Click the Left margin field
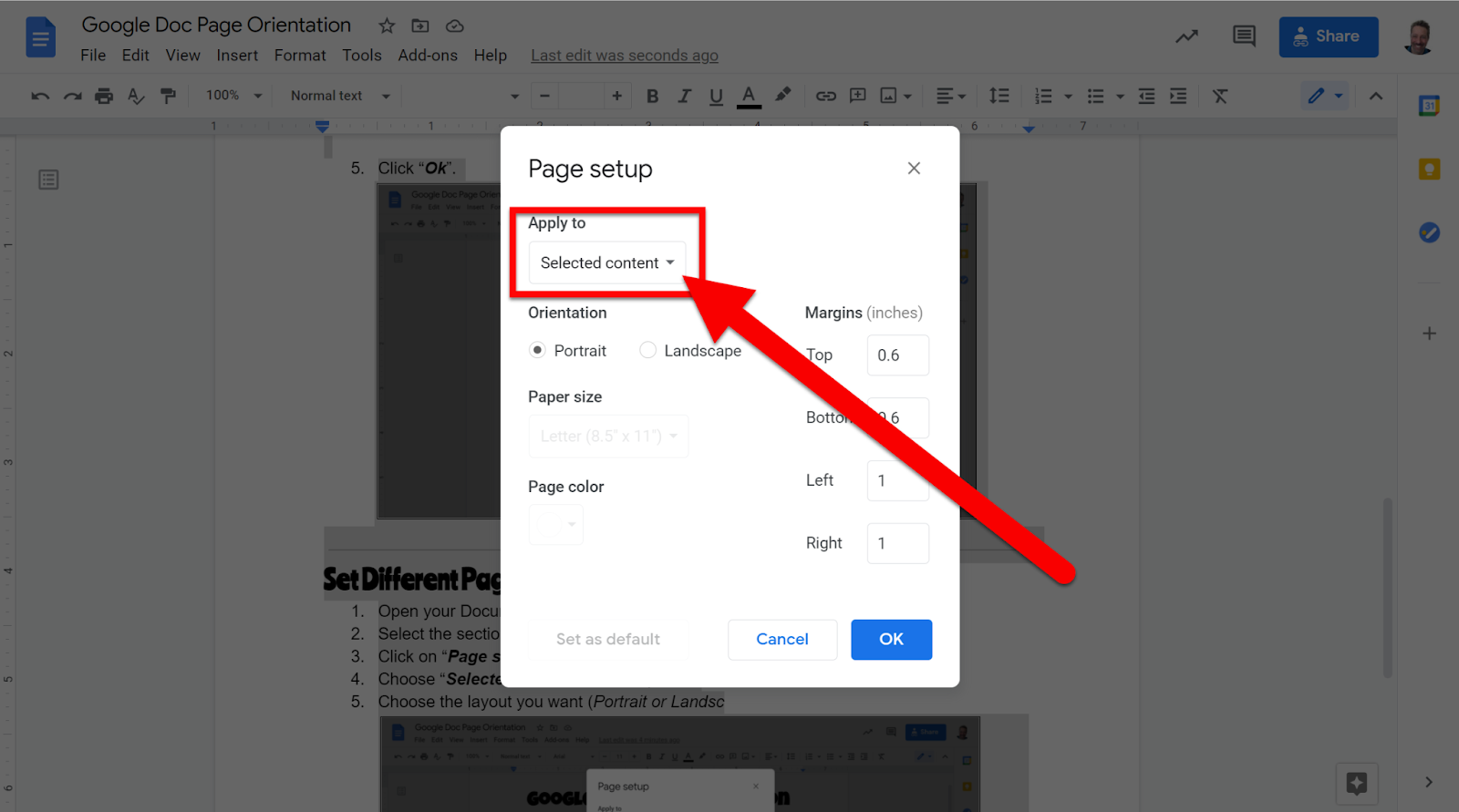 pos(897,480)
